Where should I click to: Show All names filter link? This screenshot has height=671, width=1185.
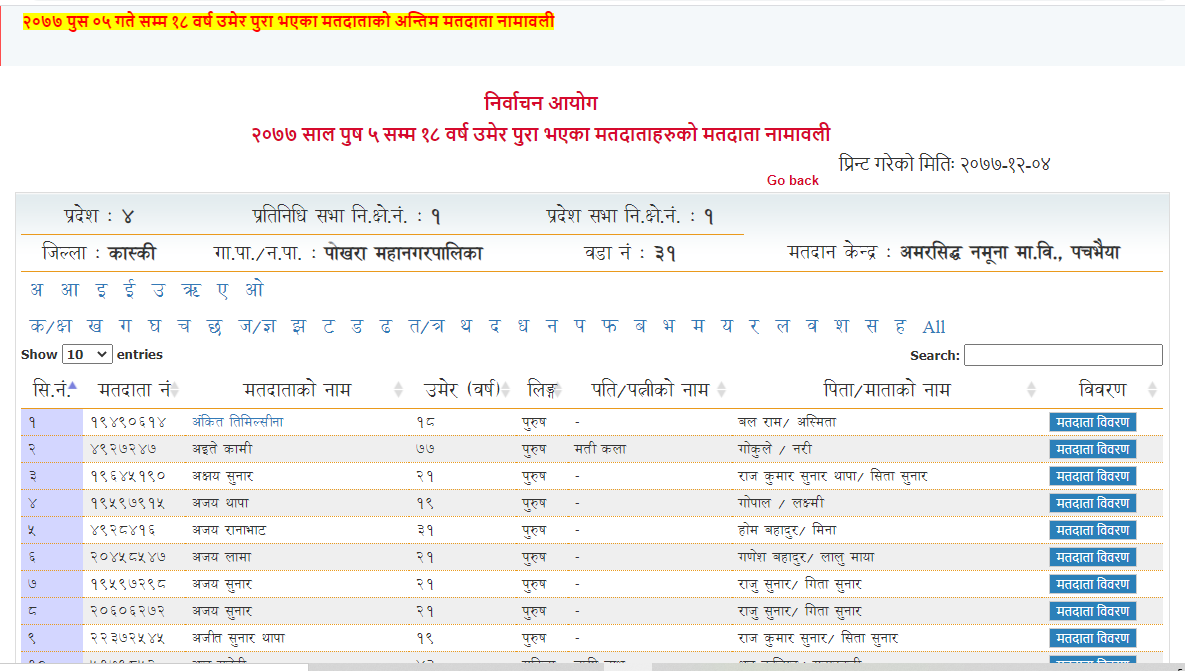click(x=934, y=327)
